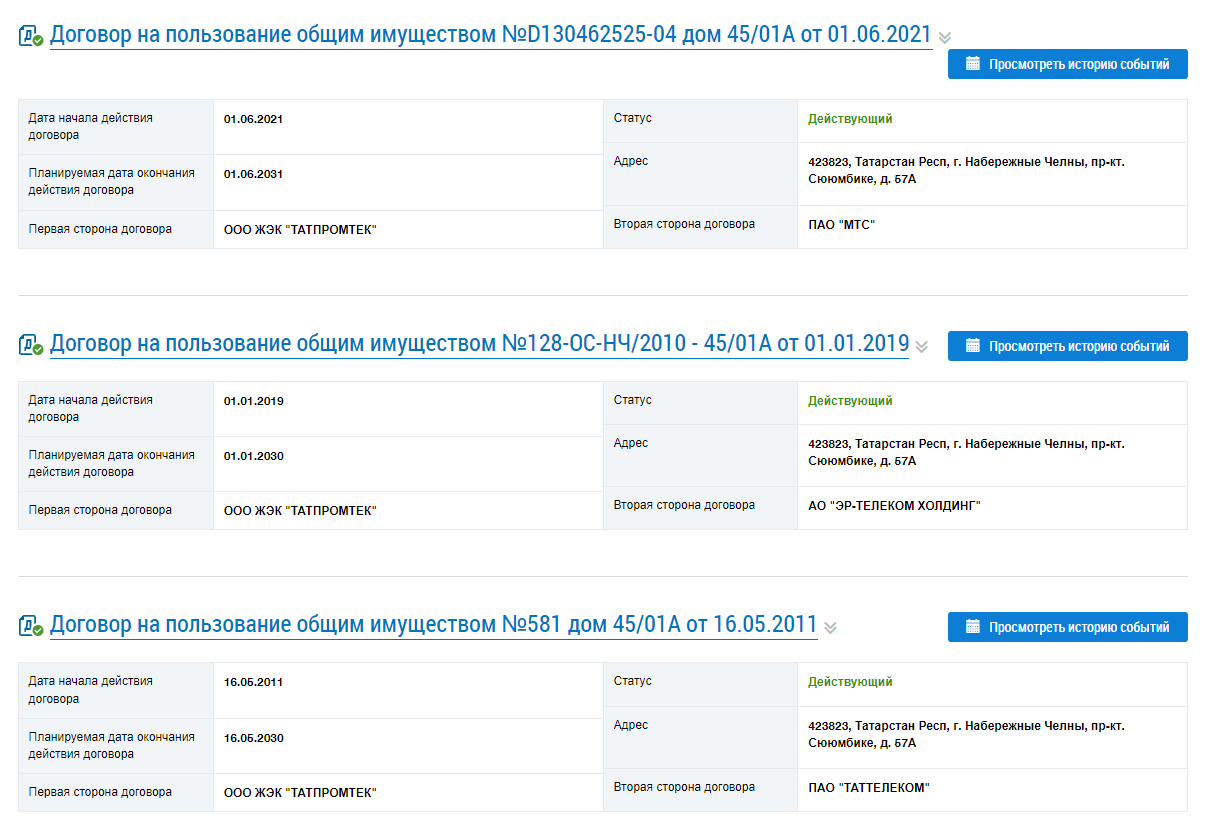Select planned end date 01.01.2030

pos(254,456)
